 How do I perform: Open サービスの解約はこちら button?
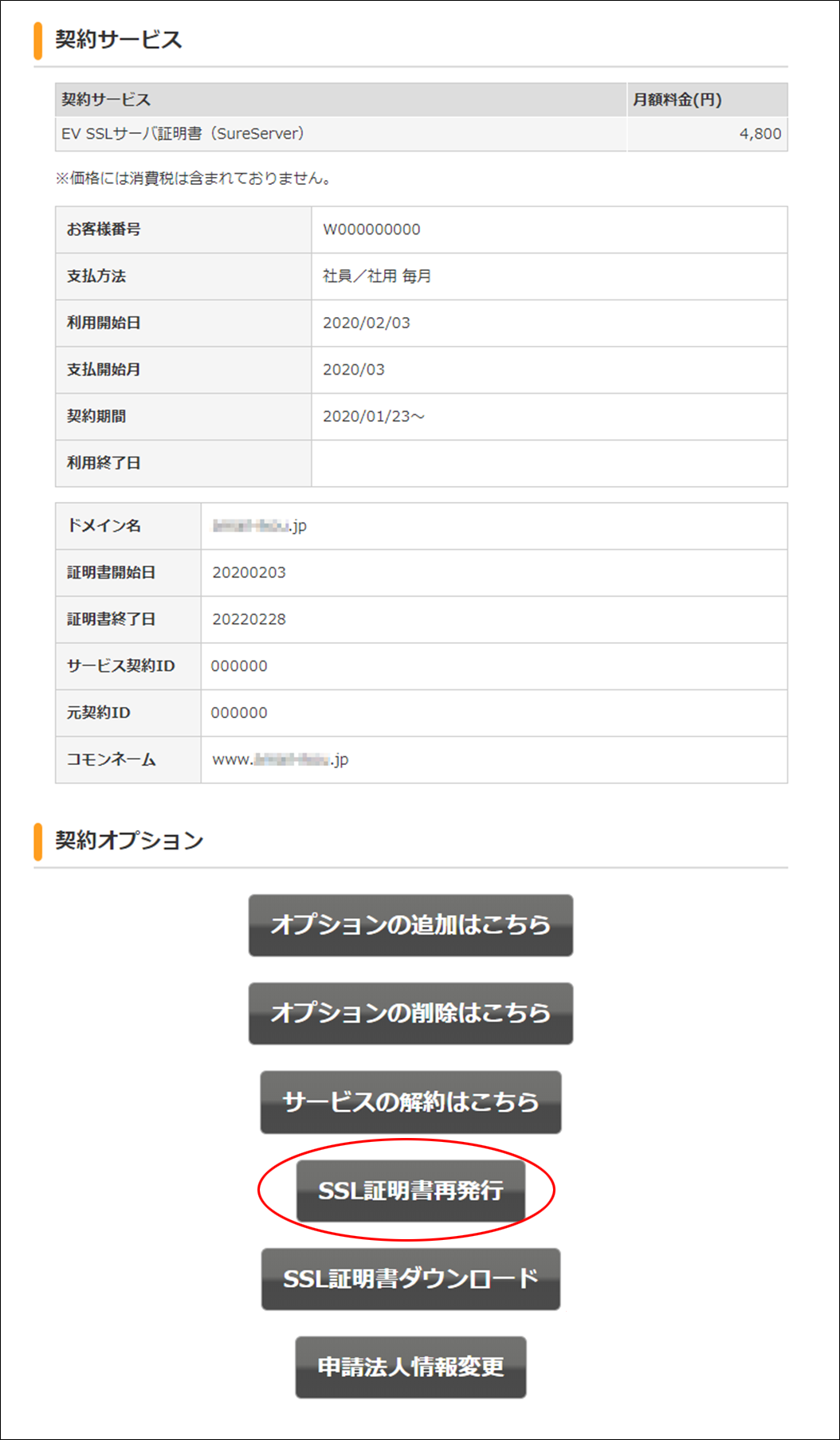point(410,1102)
